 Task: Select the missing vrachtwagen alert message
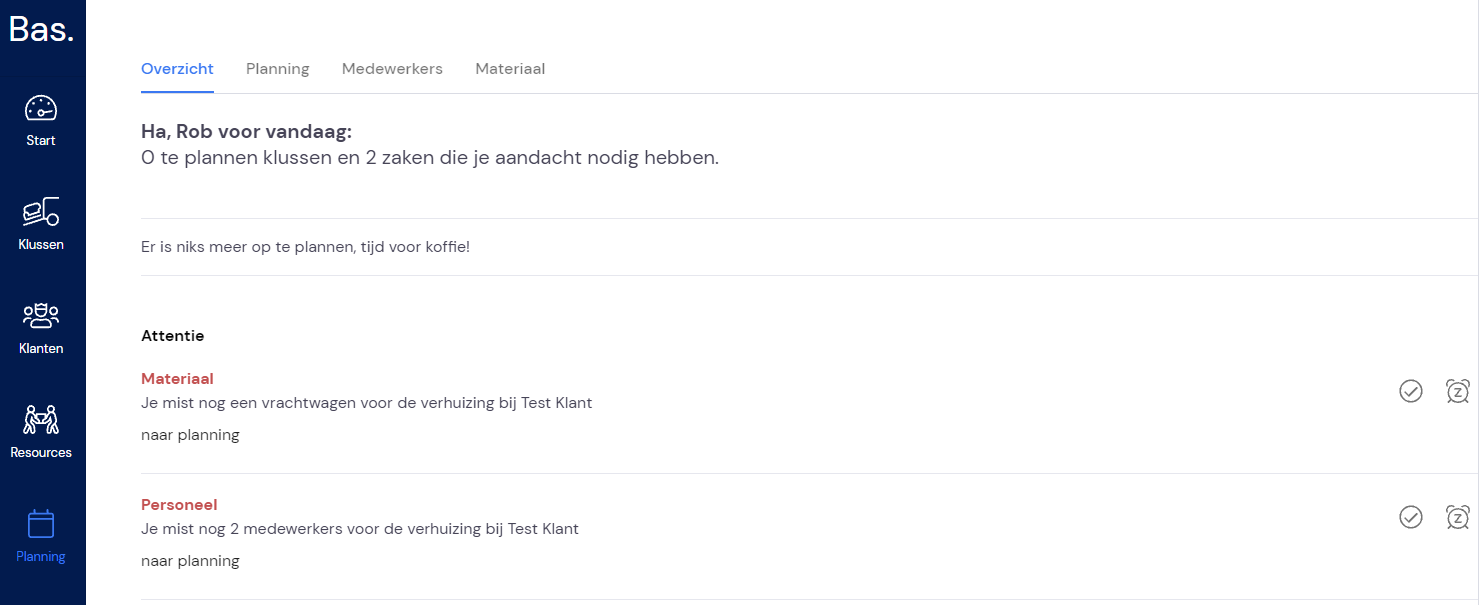pyautogui.click(x=367, y=403)
